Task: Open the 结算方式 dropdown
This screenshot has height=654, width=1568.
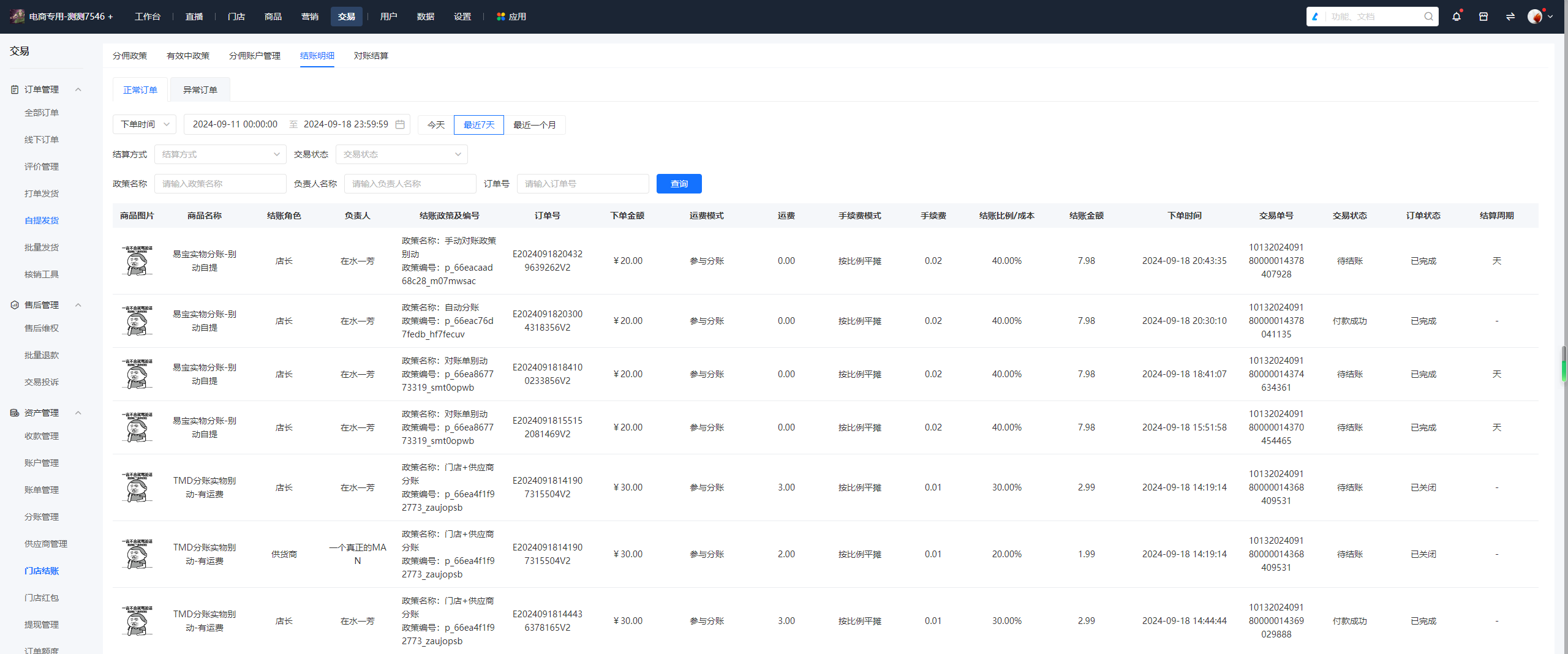Action: tap(221, 154)
